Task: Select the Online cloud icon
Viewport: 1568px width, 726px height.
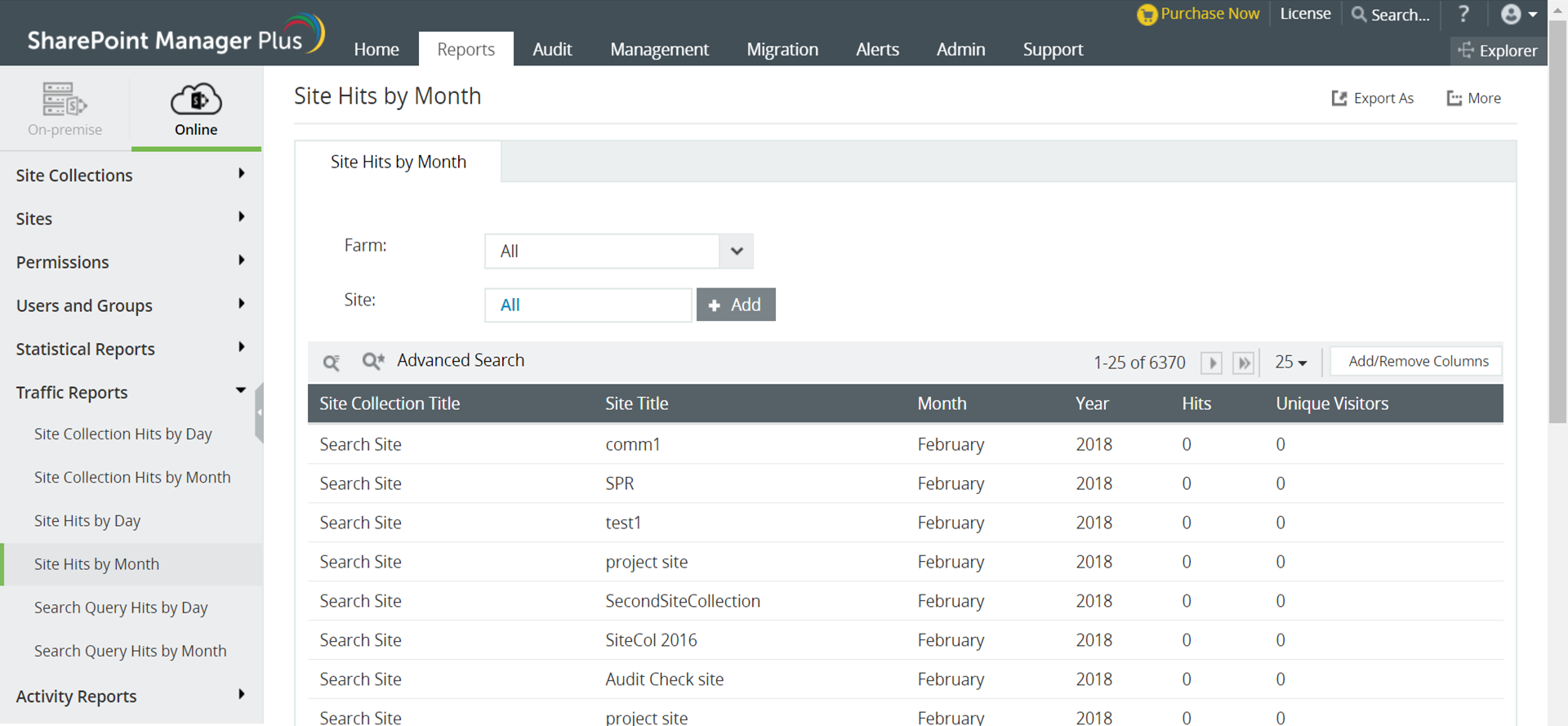Action: coord(196,100)
